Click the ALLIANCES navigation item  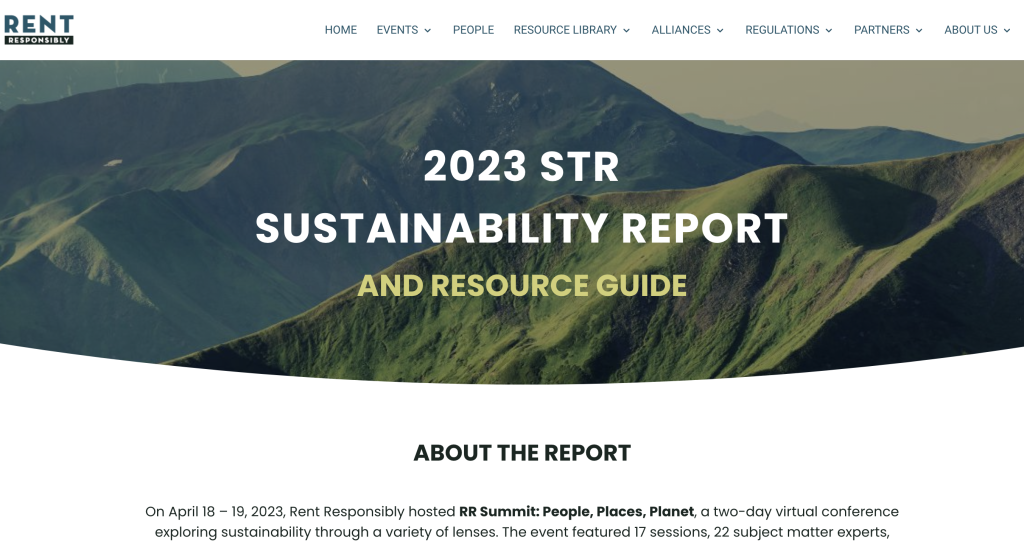click(x=681, y=30)
